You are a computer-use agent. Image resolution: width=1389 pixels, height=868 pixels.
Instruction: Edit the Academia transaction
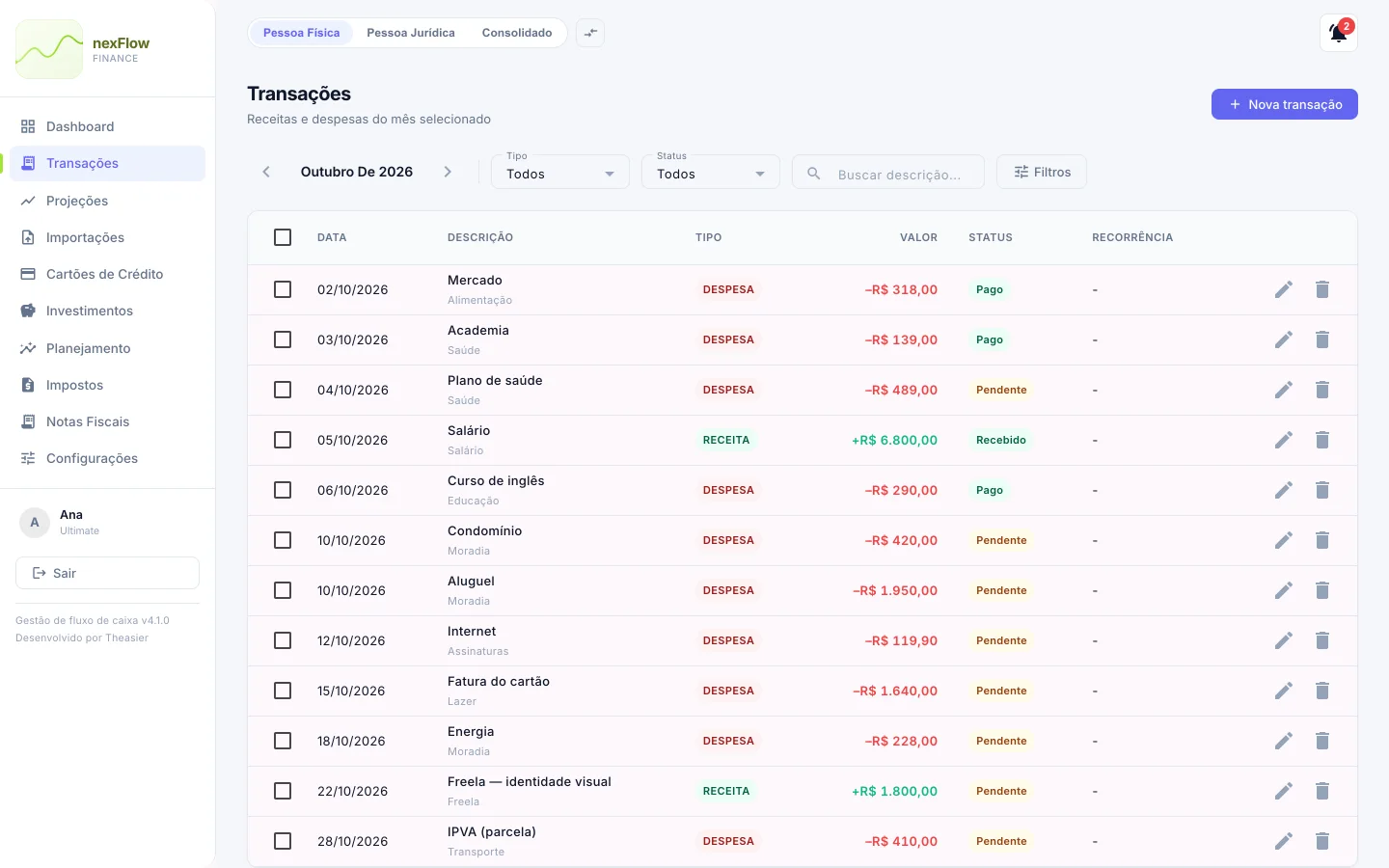(1283, 339)
